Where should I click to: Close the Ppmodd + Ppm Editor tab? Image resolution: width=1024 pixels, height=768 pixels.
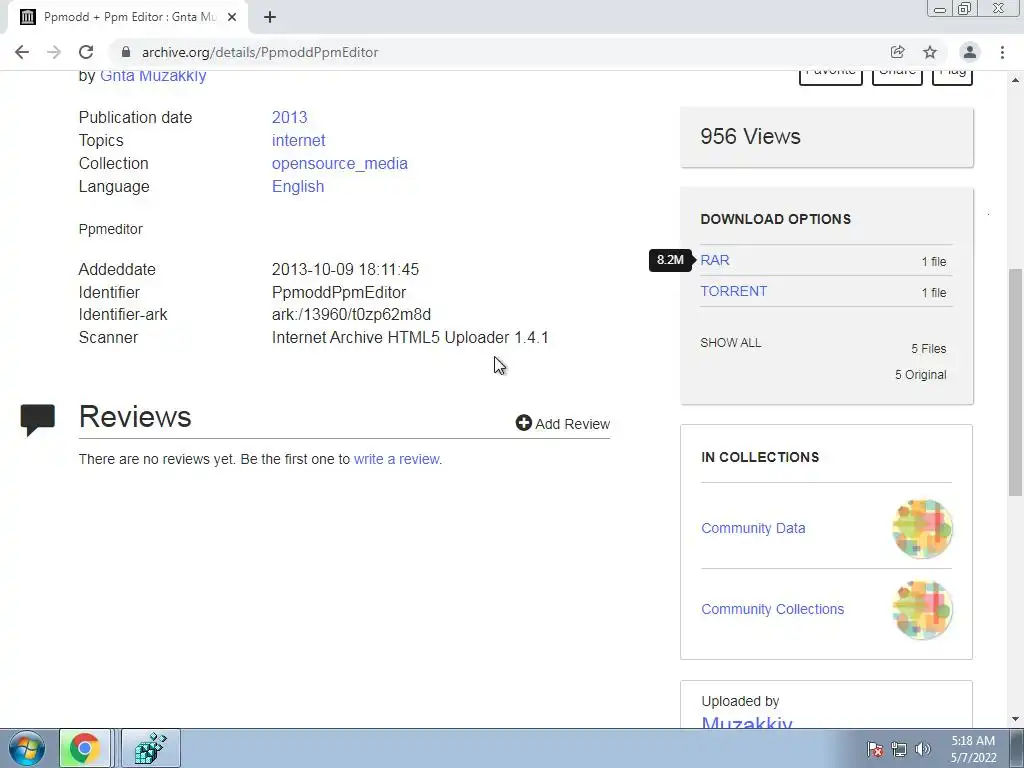click(232, 17)
